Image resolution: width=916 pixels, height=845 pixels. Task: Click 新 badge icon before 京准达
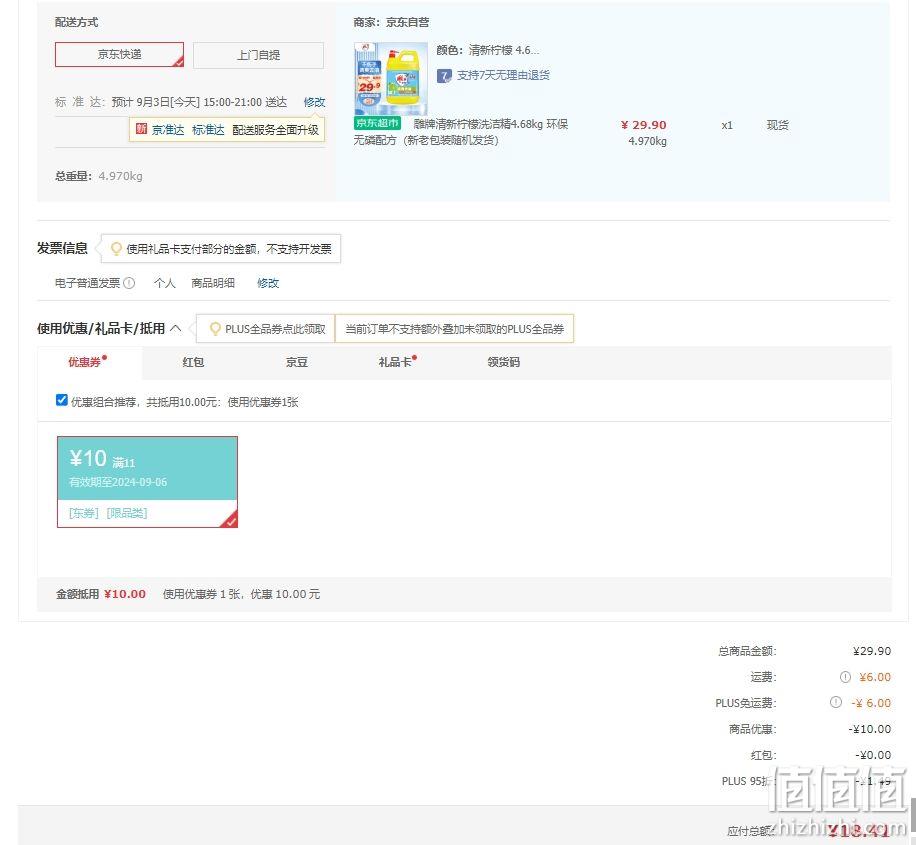click(141, 129)
